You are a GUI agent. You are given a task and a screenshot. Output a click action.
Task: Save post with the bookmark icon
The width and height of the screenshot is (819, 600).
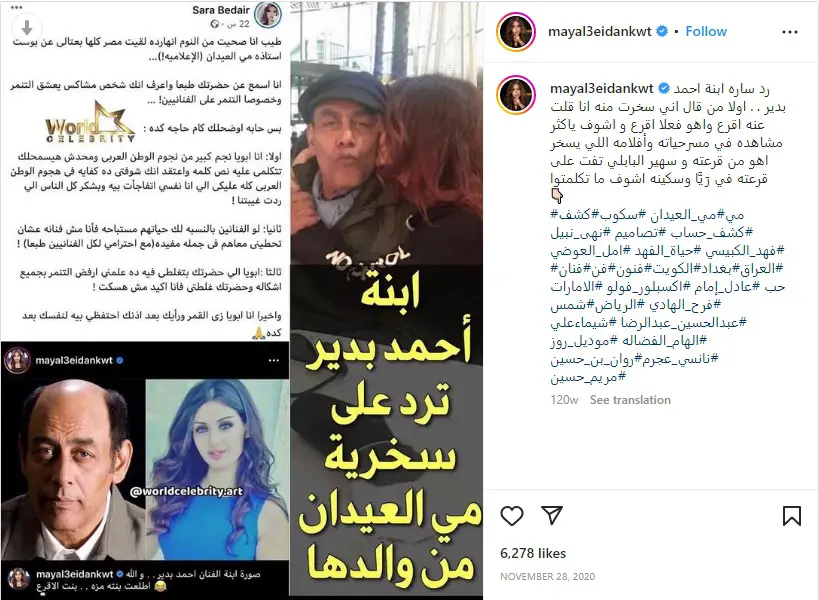(x=792, y=515)
